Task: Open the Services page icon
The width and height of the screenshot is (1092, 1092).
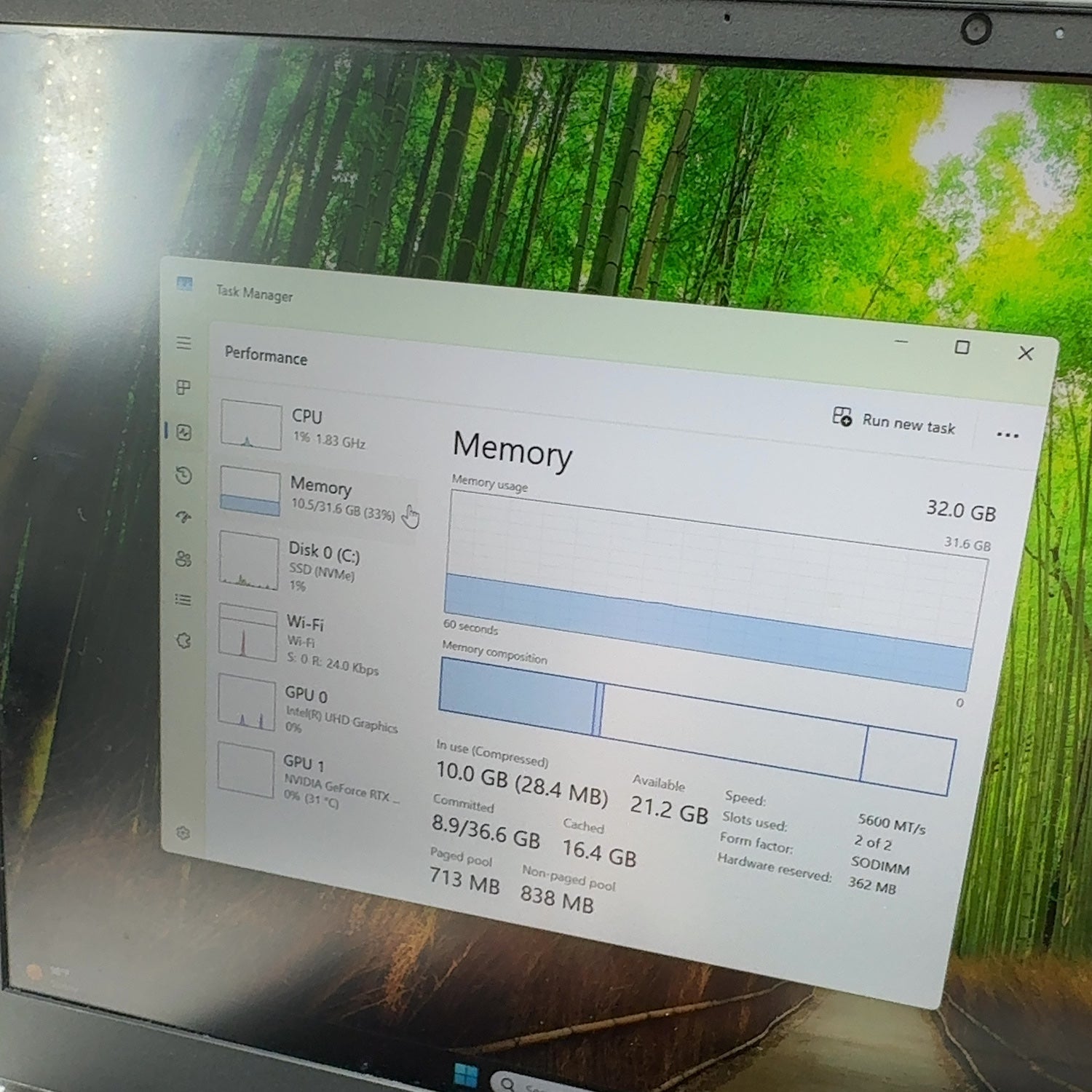Action: click(183, 641)
